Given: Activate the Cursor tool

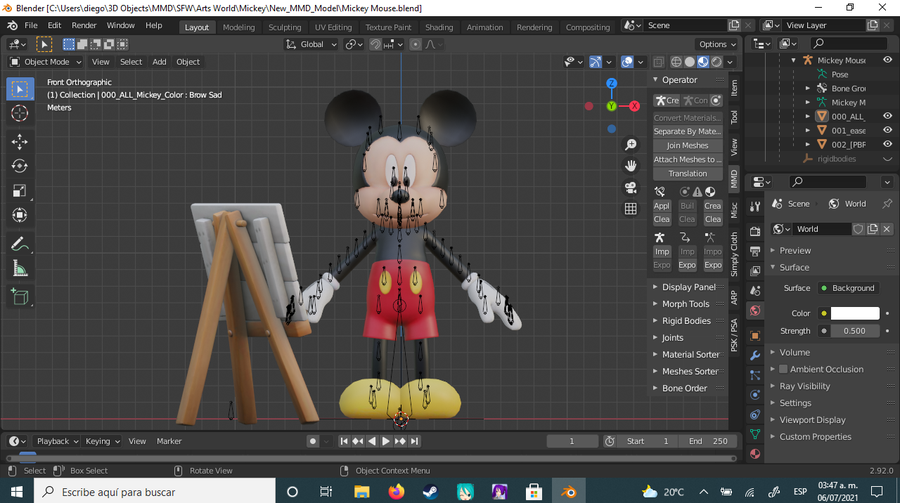Looking at the screenshot, I should tap(20, 113).
